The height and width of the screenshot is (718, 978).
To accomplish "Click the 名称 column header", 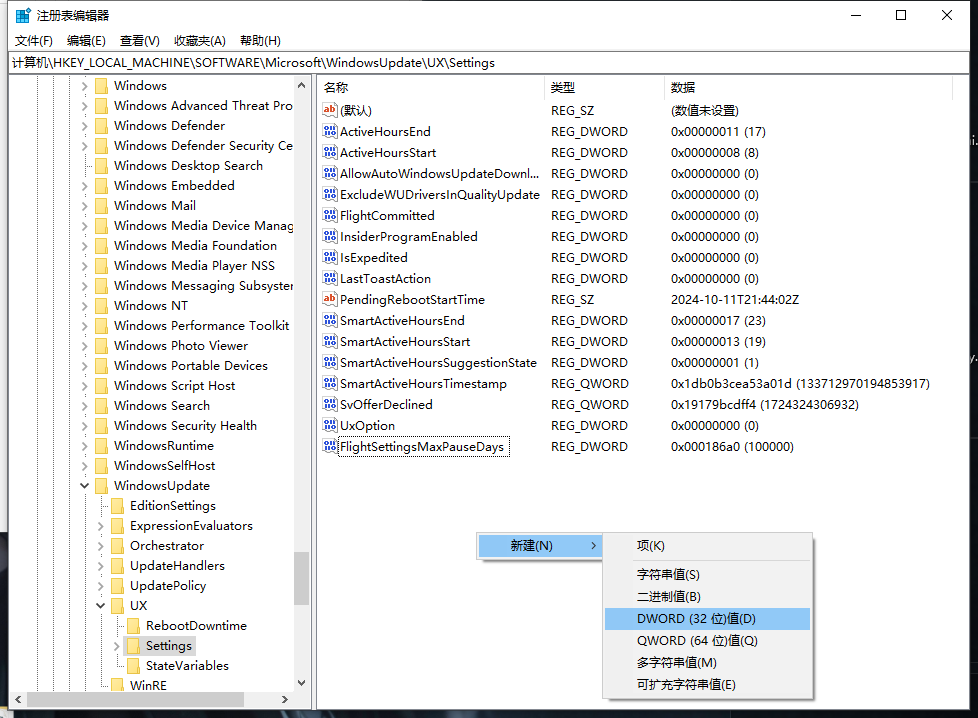I will point(430,88).
